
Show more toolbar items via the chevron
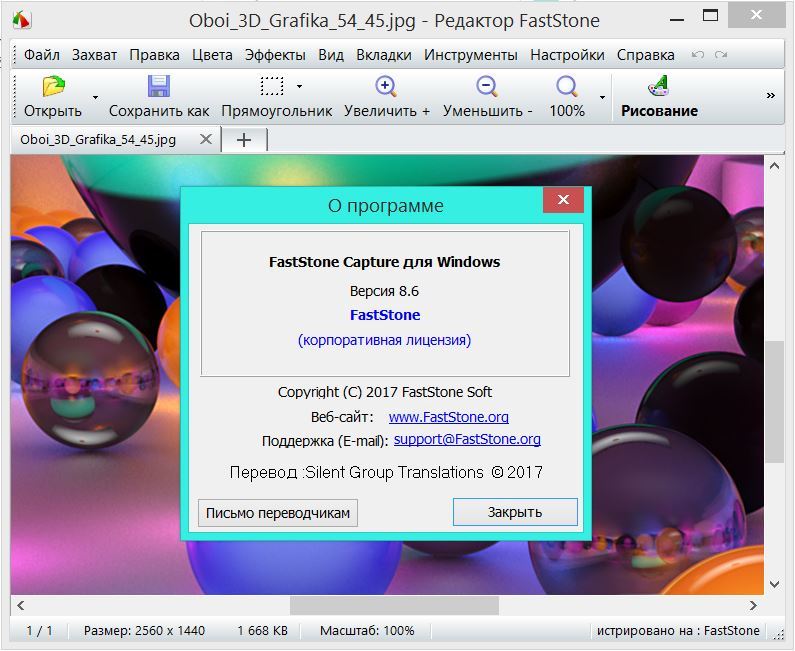click(771, 95)
